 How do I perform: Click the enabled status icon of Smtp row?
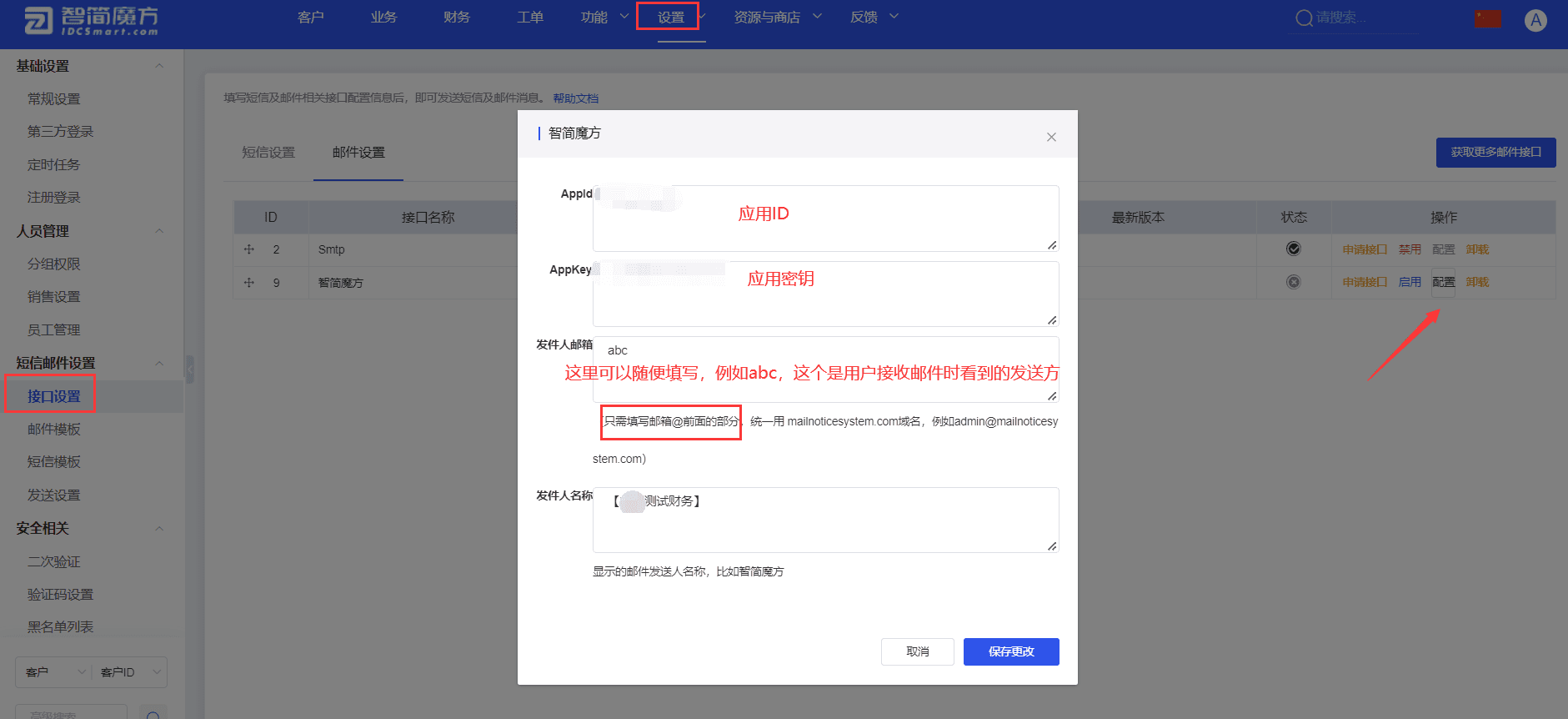(1293, 249)
